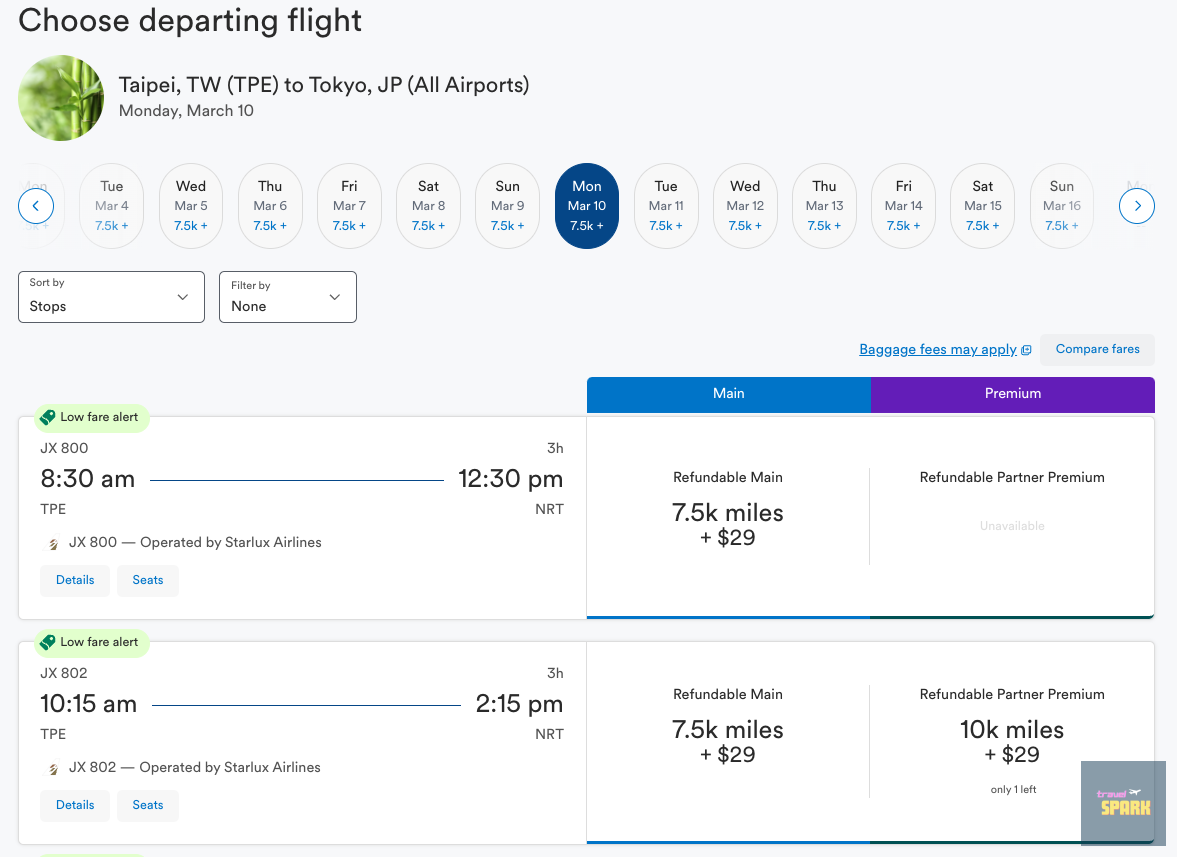Image resolution: width=1177 pixels, height=857 pixels.
Task: Open the Filter by None dropdown
Action: tap(287, 297)
